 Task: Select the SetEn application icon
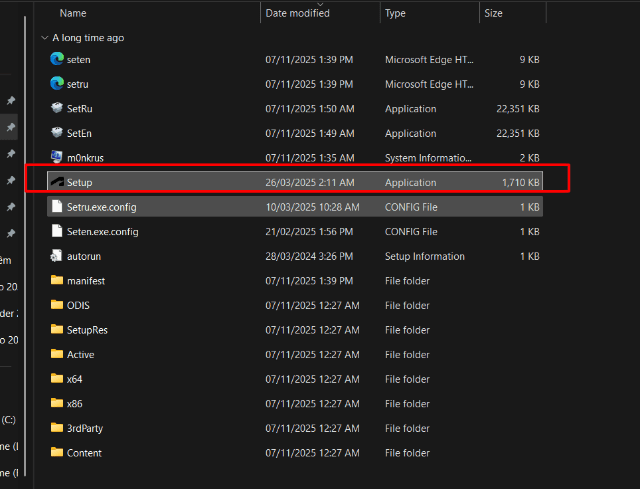(57, 133)
